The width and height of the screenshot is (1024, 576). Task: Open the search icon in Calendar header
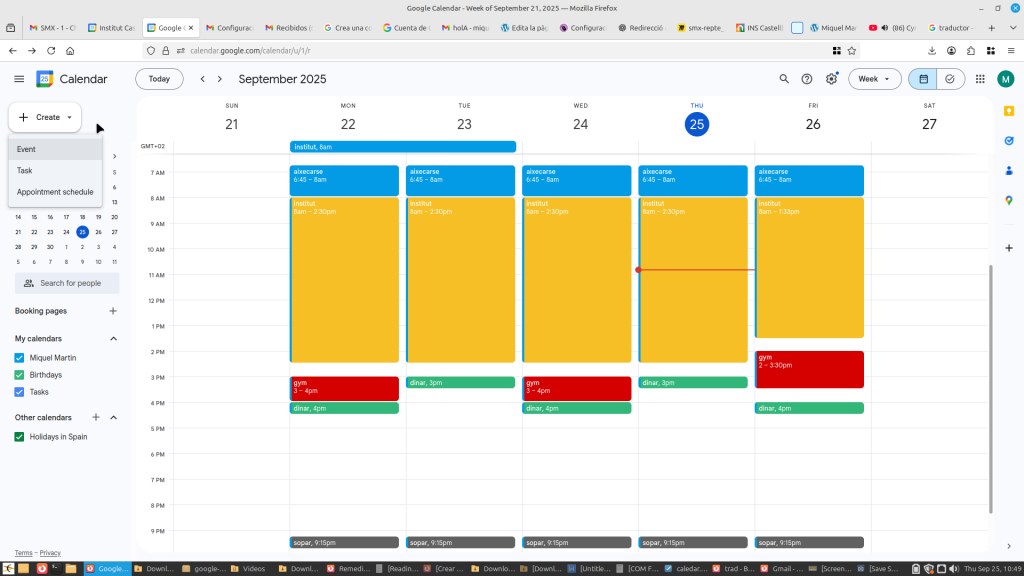pos(784,79)
